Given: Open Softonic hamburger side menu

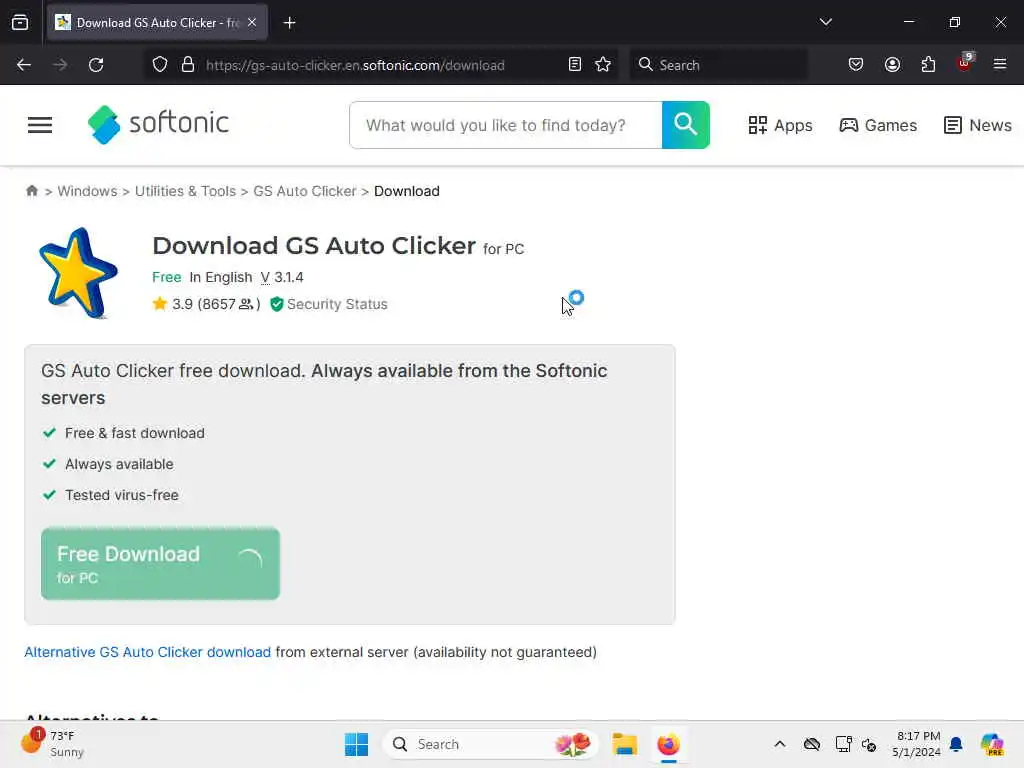Looking at the screenshot, I should click(x=40, y=125).
